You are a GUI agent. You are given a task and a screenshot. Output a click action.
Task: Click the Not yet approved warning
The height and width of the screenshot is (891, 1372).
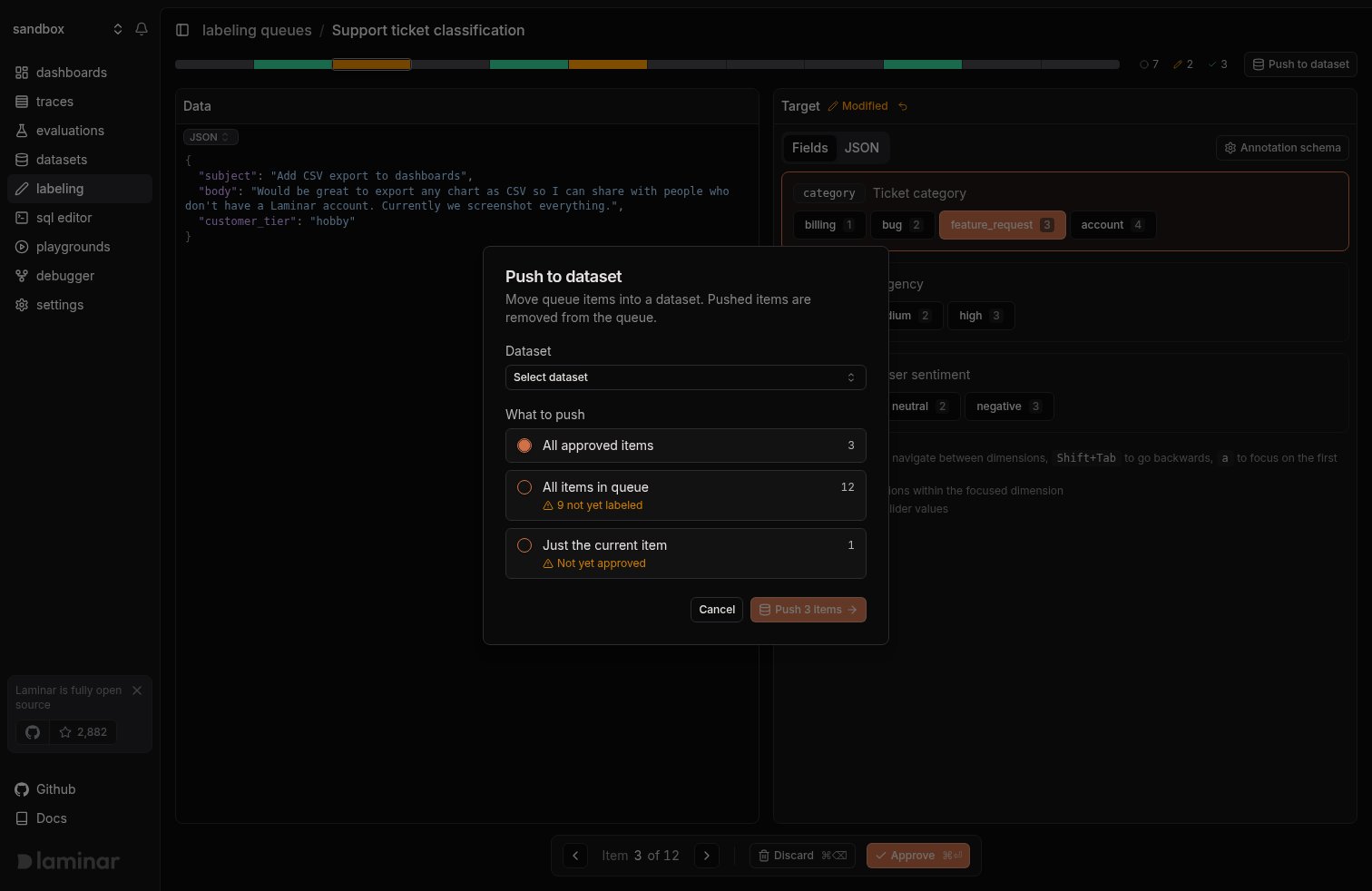(594, 563)
